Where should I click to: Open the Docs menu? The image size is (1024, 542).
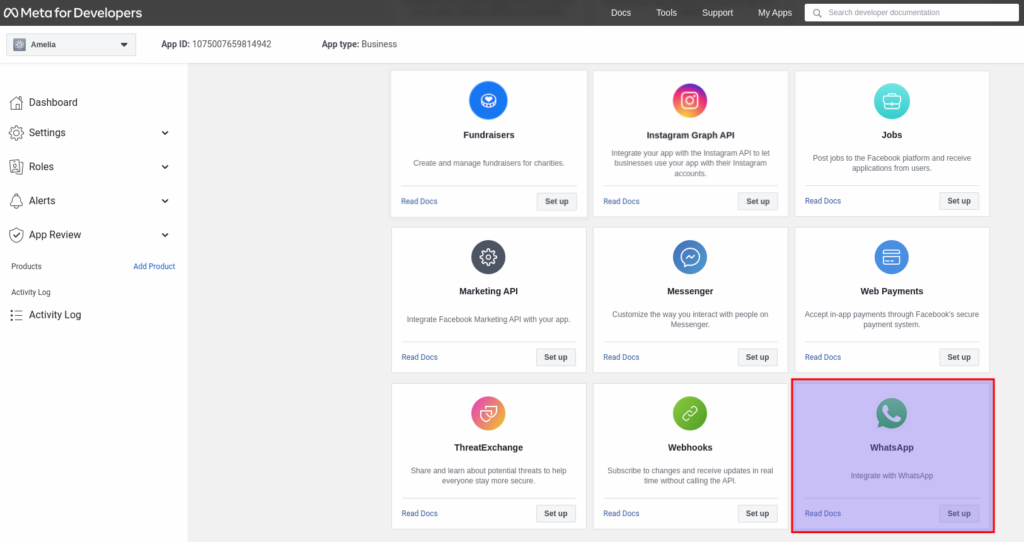point(620,12)
